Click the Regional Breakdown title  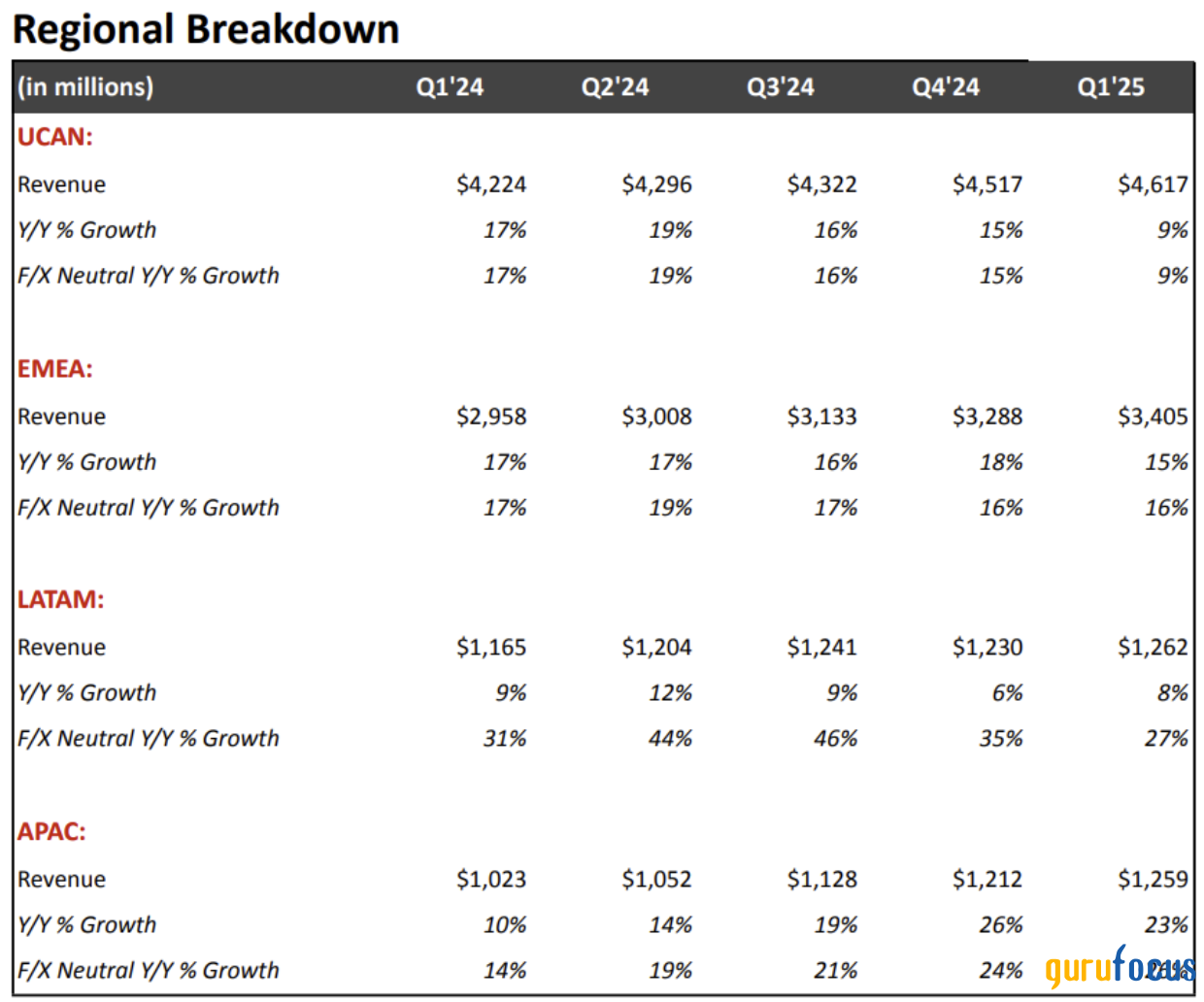click(x=206, y=29)
